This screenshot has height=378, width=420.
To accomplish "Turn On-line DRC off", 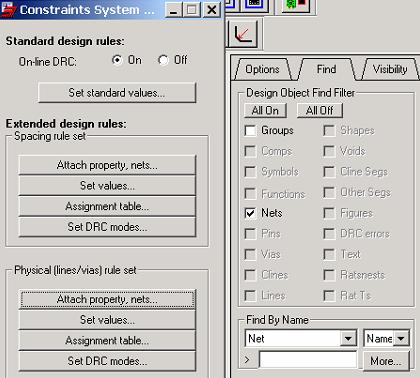I will [163, 60].
